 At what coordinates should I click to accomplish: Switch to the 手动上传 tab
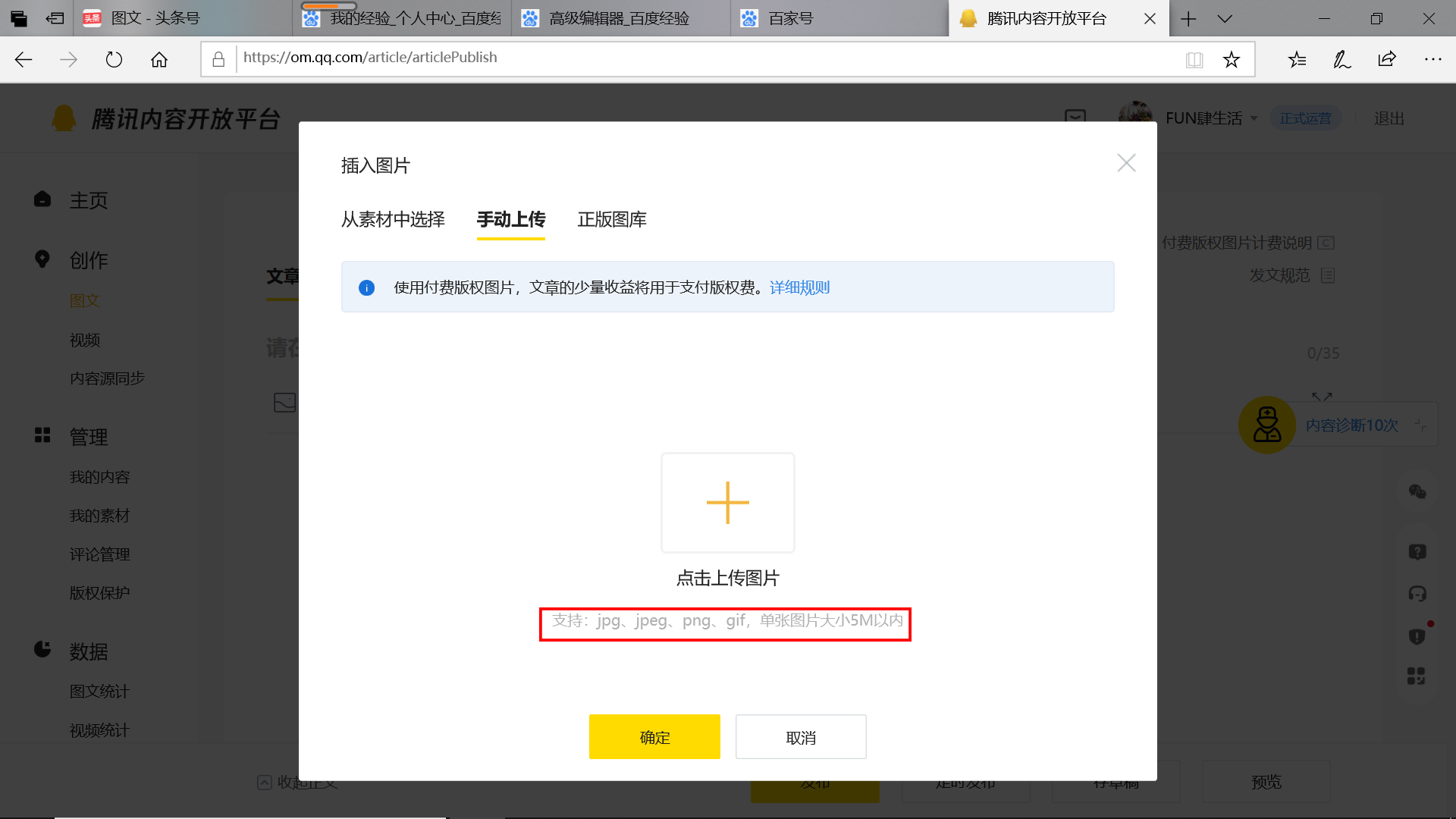(510, 220)
